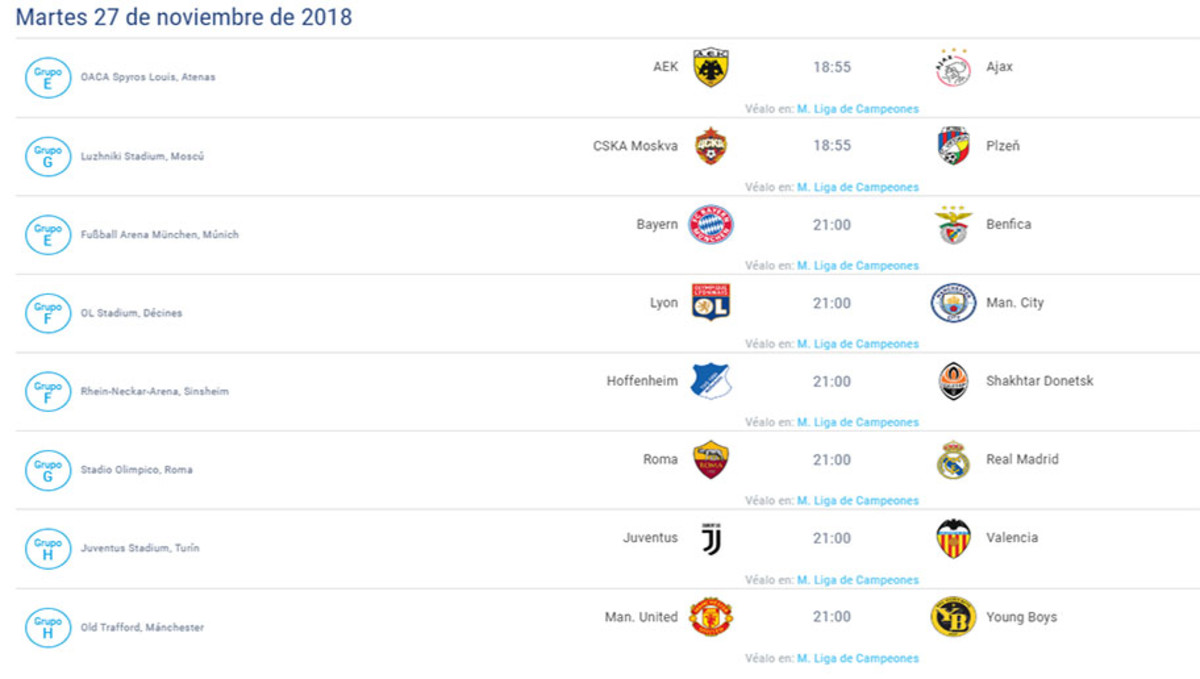Click the Real Madrid crest
This screenshot has height=679, width=1200.
(953, 460)
